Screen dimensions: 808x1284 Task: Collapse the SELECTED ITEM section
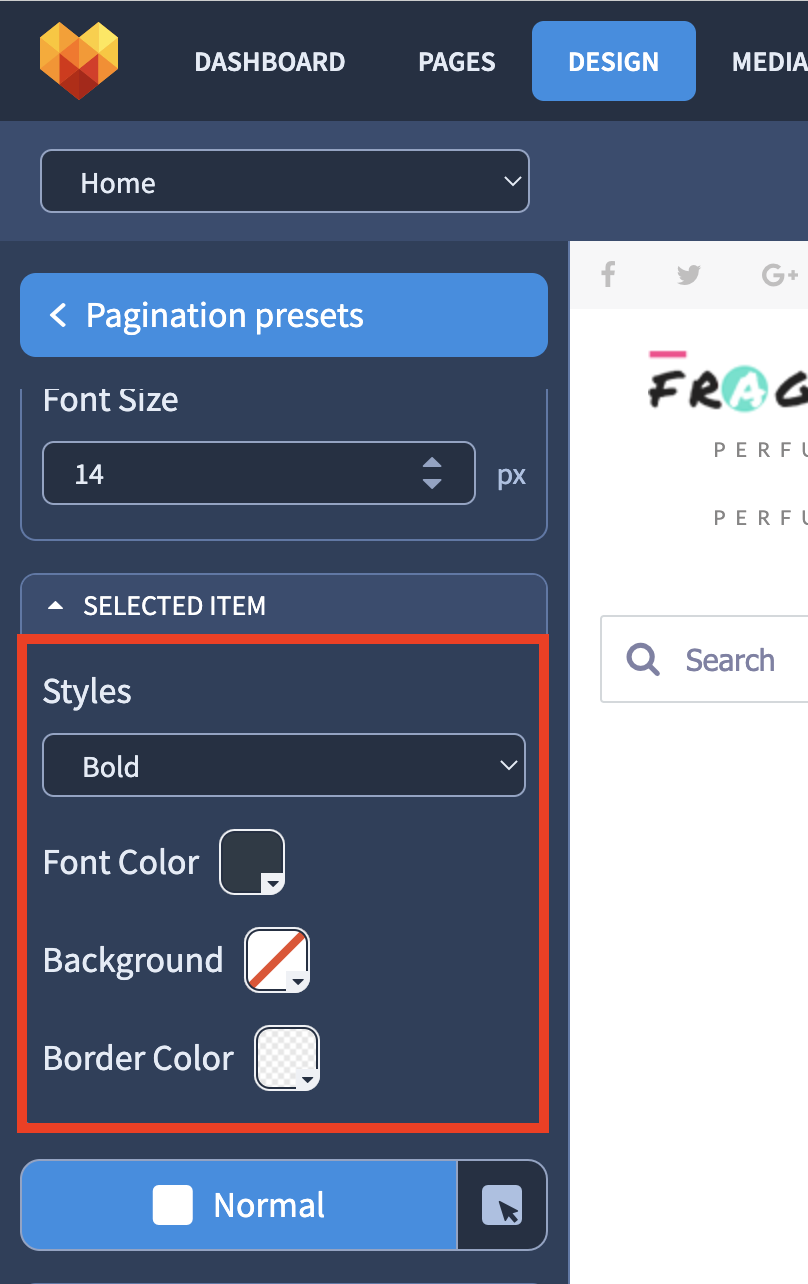point(284,606)
